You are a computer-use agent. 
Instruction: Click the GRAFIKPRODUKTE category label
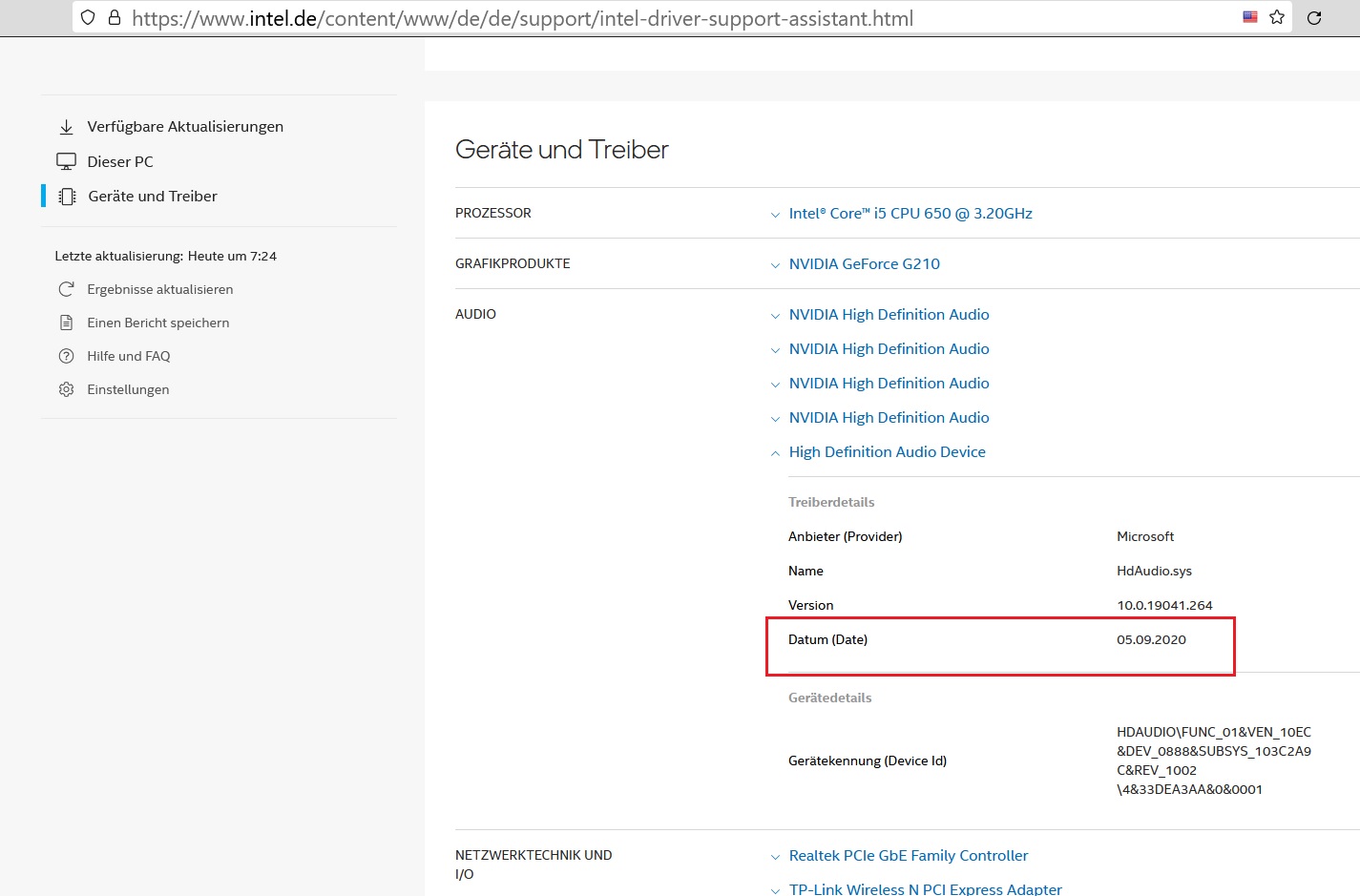[x=513, y=263]
